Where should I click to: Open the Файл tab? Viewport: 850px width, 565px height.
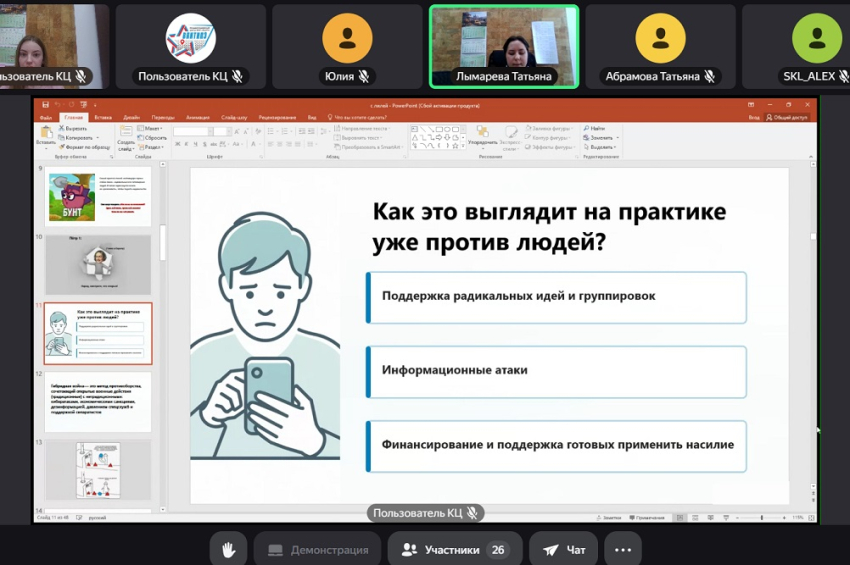(x=46, y=117)
